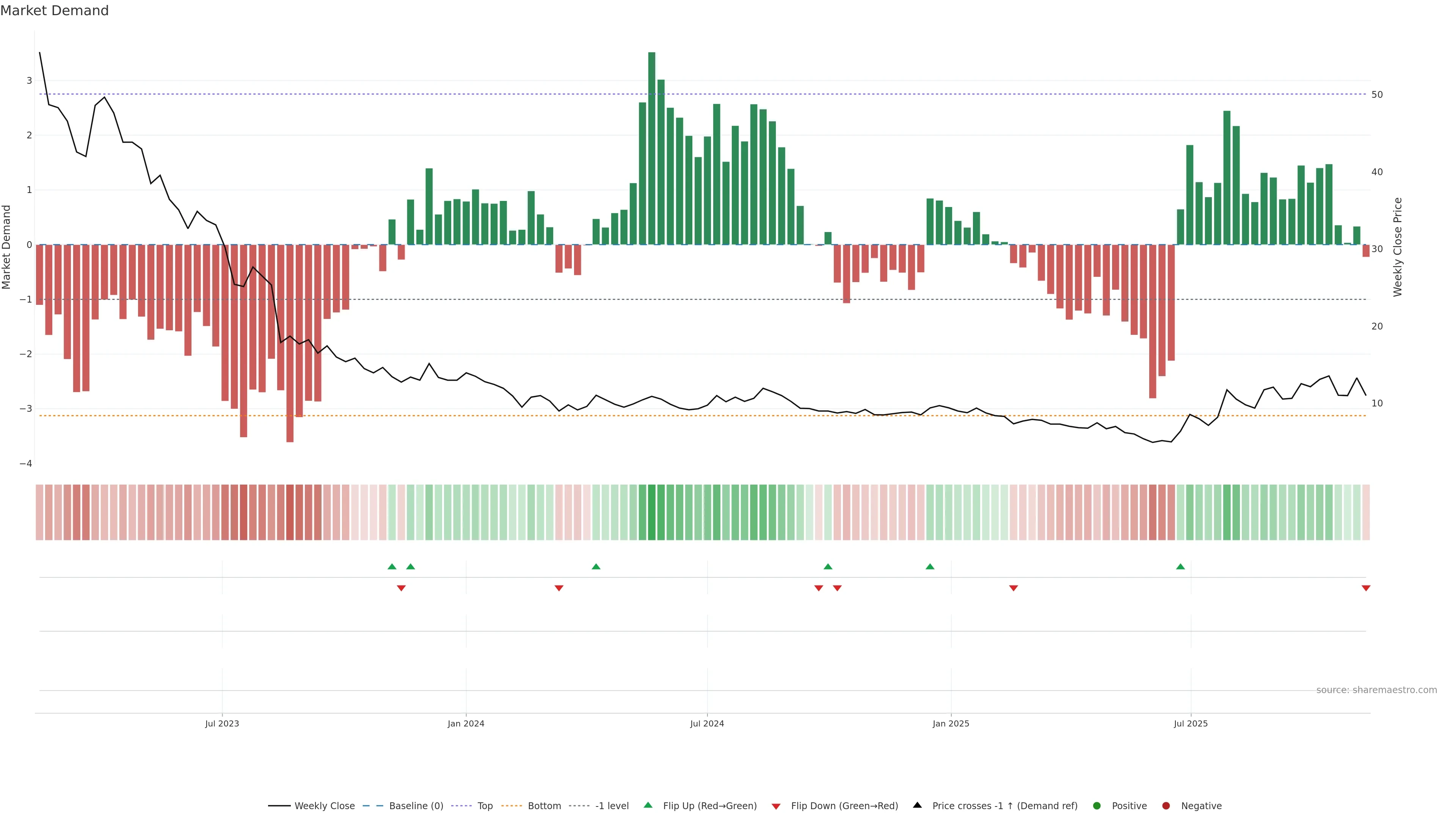Click red Negative legend dot
The width and height of the screenshot is (1456, 819).
pos(1166,806)
